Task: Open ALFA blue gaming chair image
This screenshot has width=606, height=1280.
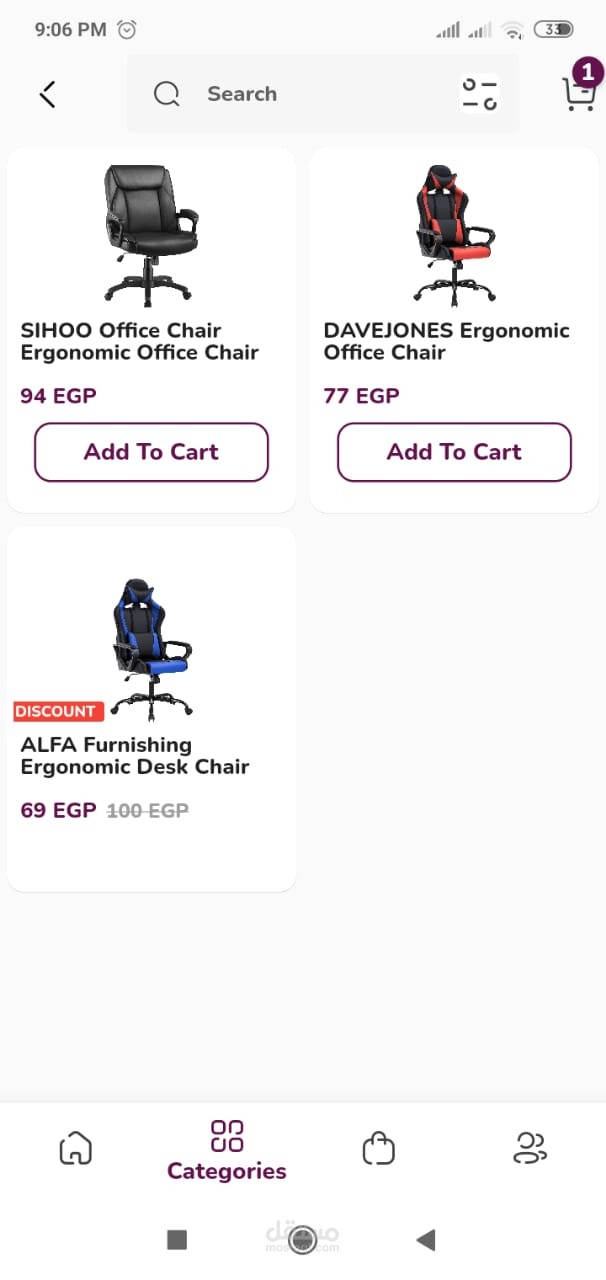Action: pos(150,648)
